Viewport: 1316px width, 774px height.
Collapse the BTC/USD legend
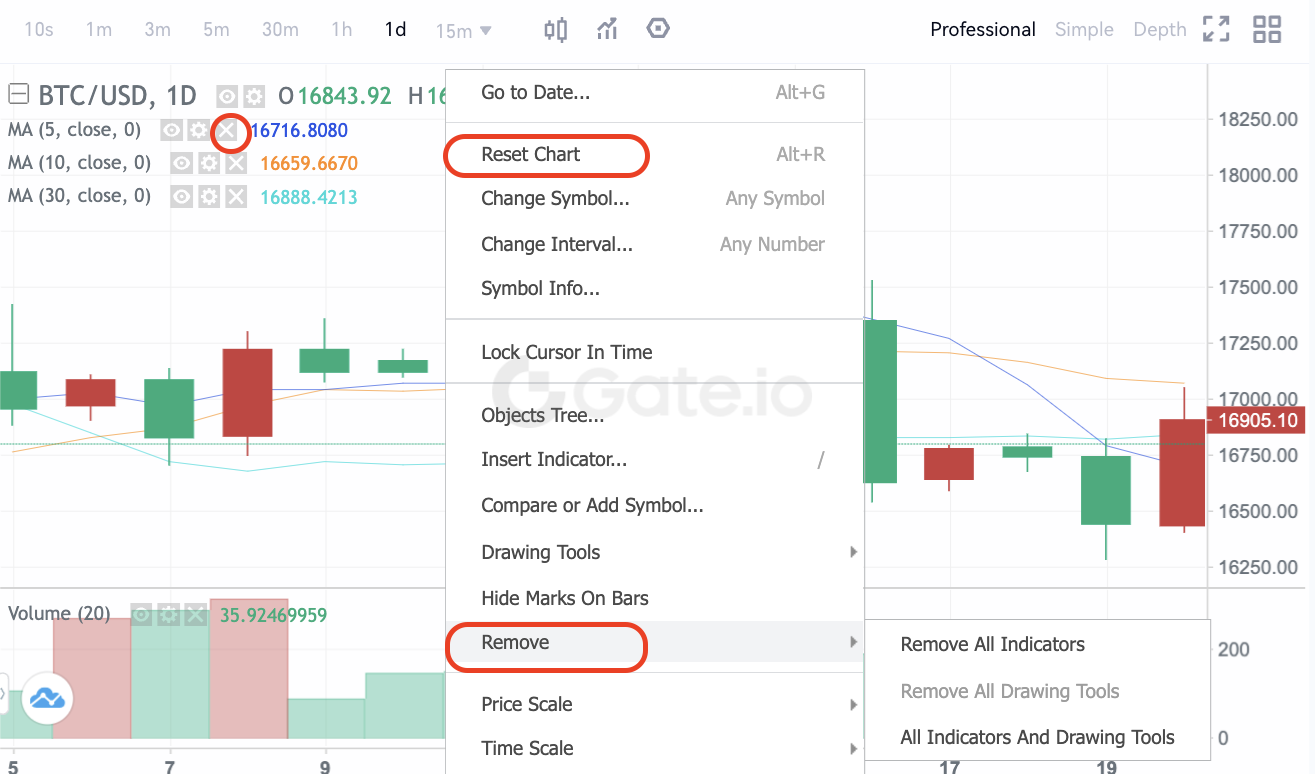click(18, 95)
